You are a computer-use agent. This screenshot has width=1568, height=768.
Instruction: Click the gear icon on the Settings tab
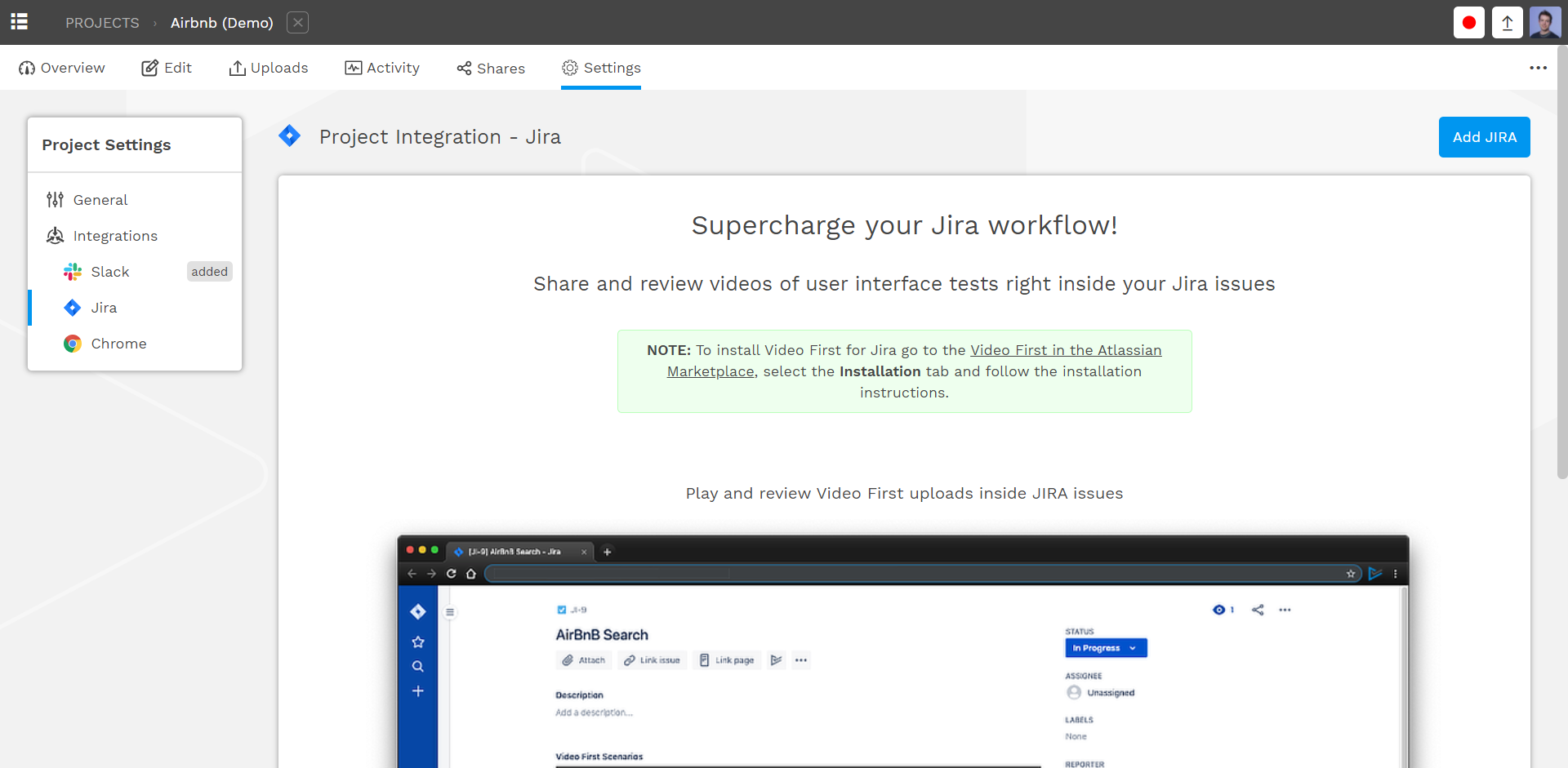[x=569, y=69]
